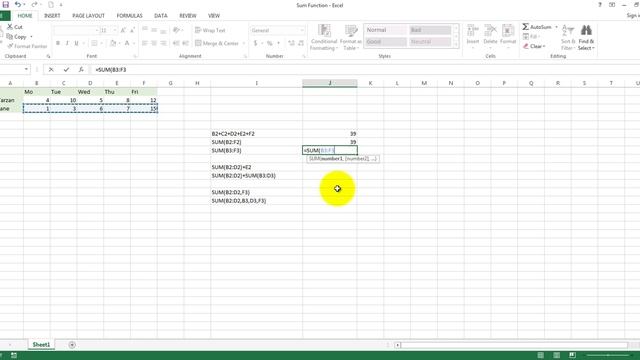
Task: Click the Clear eraser button
Action: click(534, 46)
